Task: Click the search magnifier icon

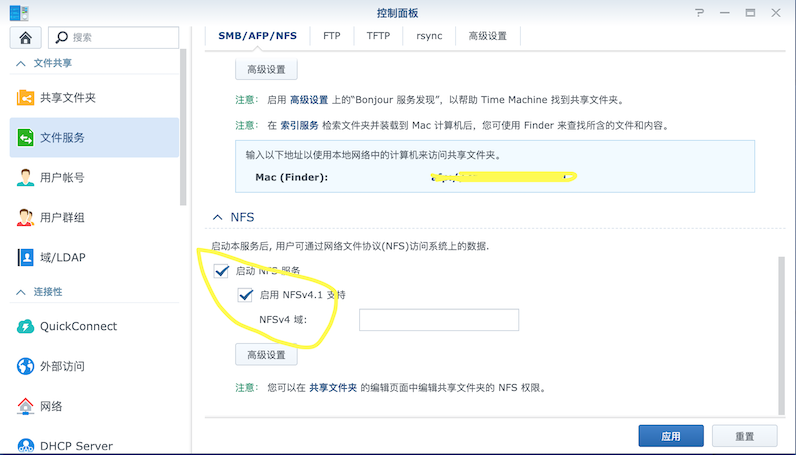Action: pyautogui.click(x=61, y=37)
